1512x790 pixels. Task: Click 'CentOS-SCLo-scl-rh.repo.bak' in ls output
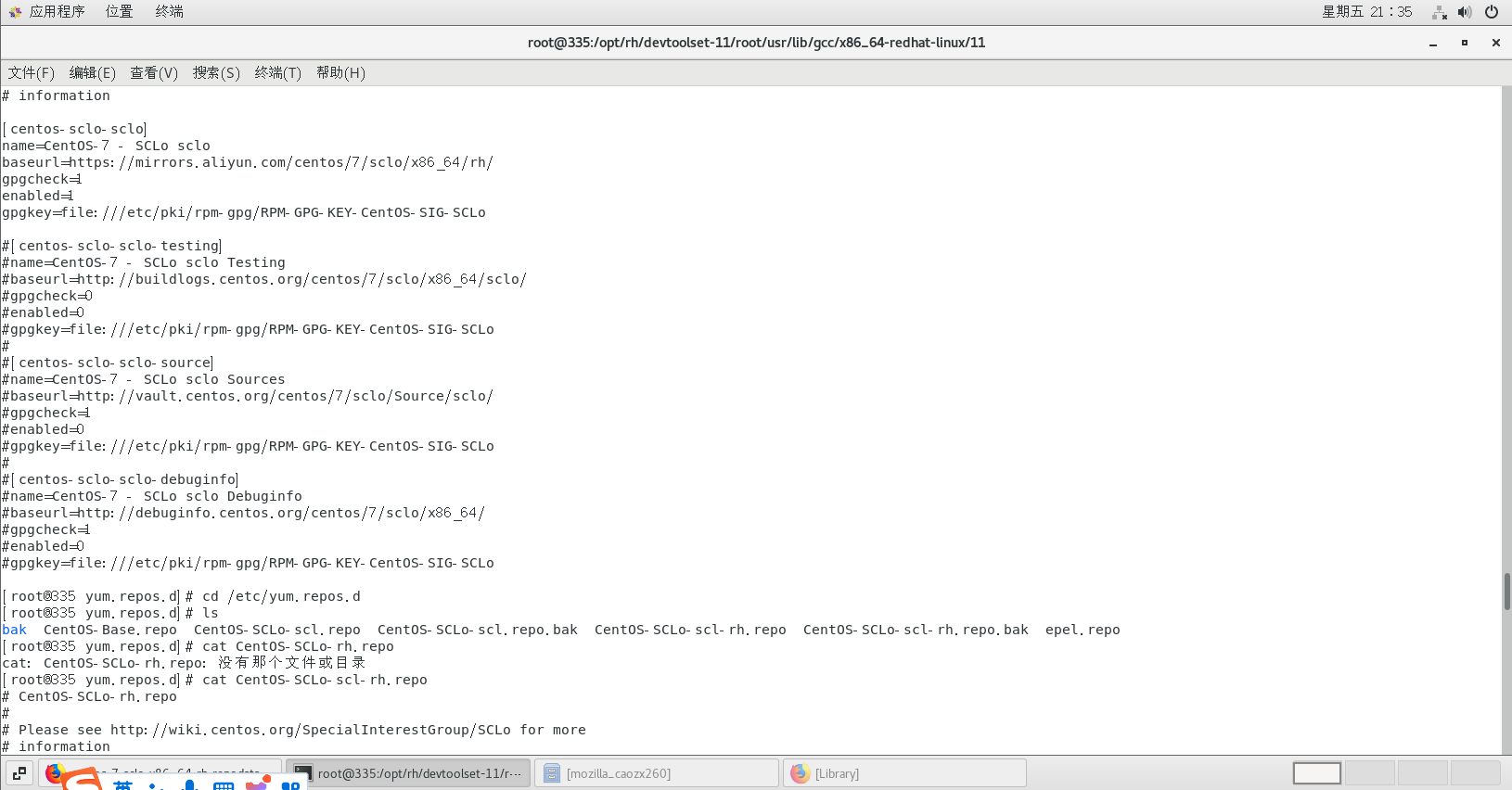[x=916, y=630]
